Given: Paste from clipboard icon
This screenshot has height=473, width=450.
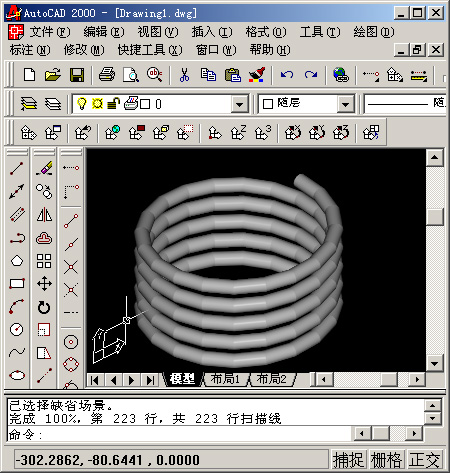Looking at the screenshot, I should click(233, 75).
